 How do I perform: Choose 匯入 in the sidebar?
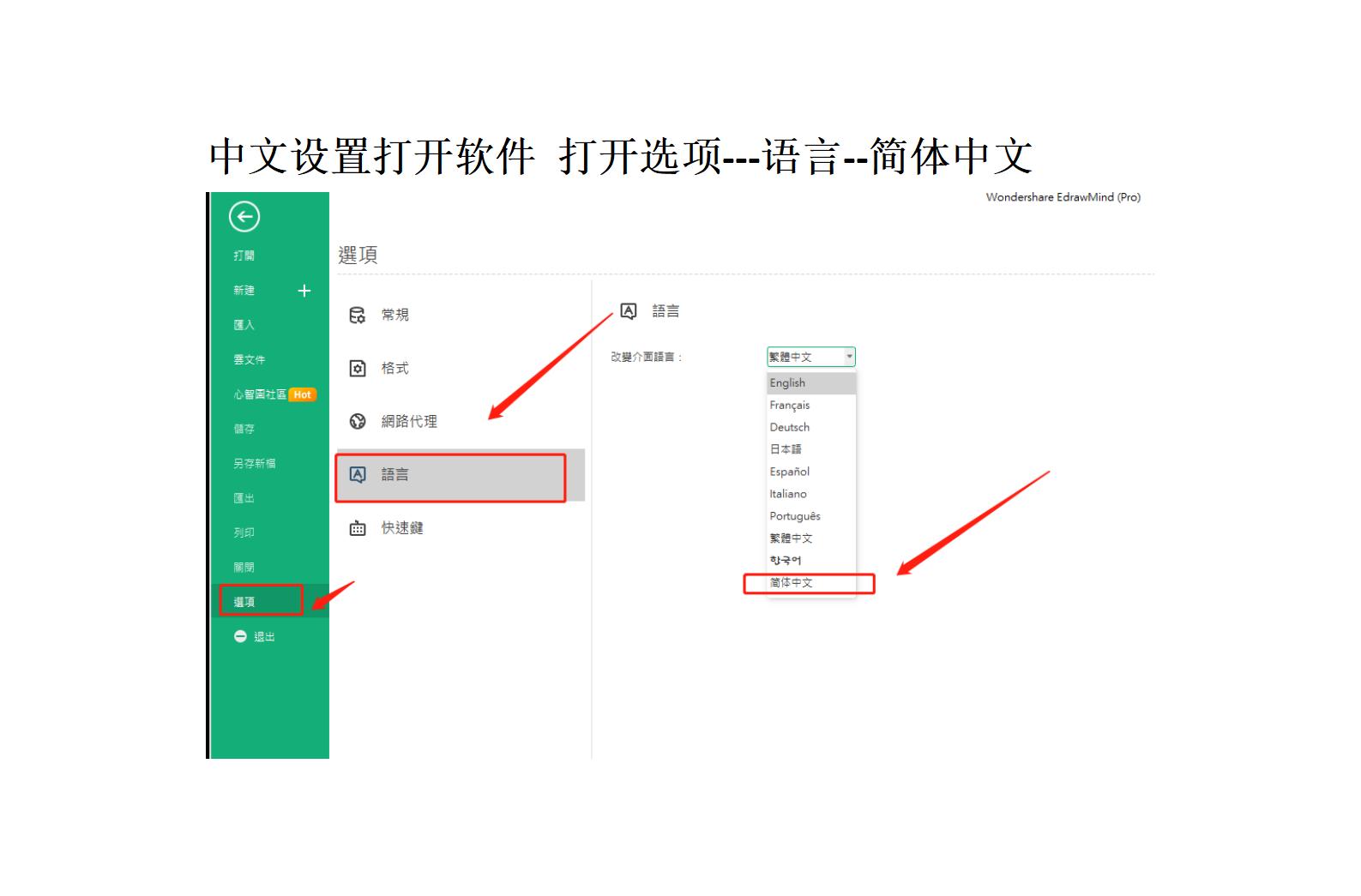(244, 325)
